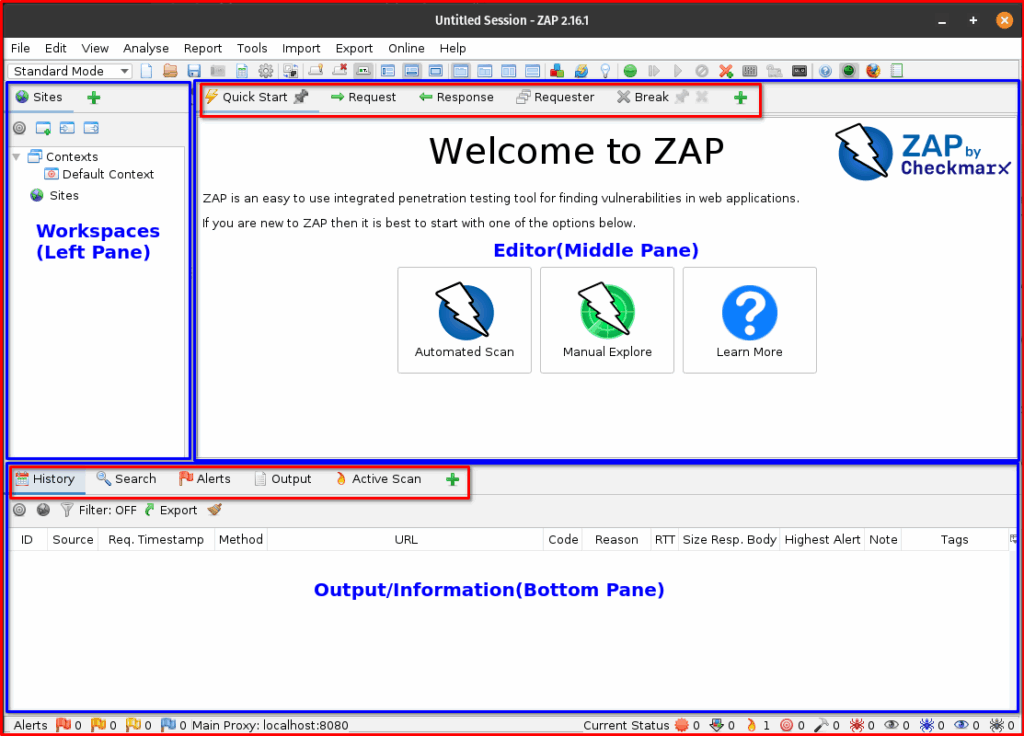The image size is (1024, 736).
Task: Open the Standard Mode dropdown
Action: click(71, 71)
